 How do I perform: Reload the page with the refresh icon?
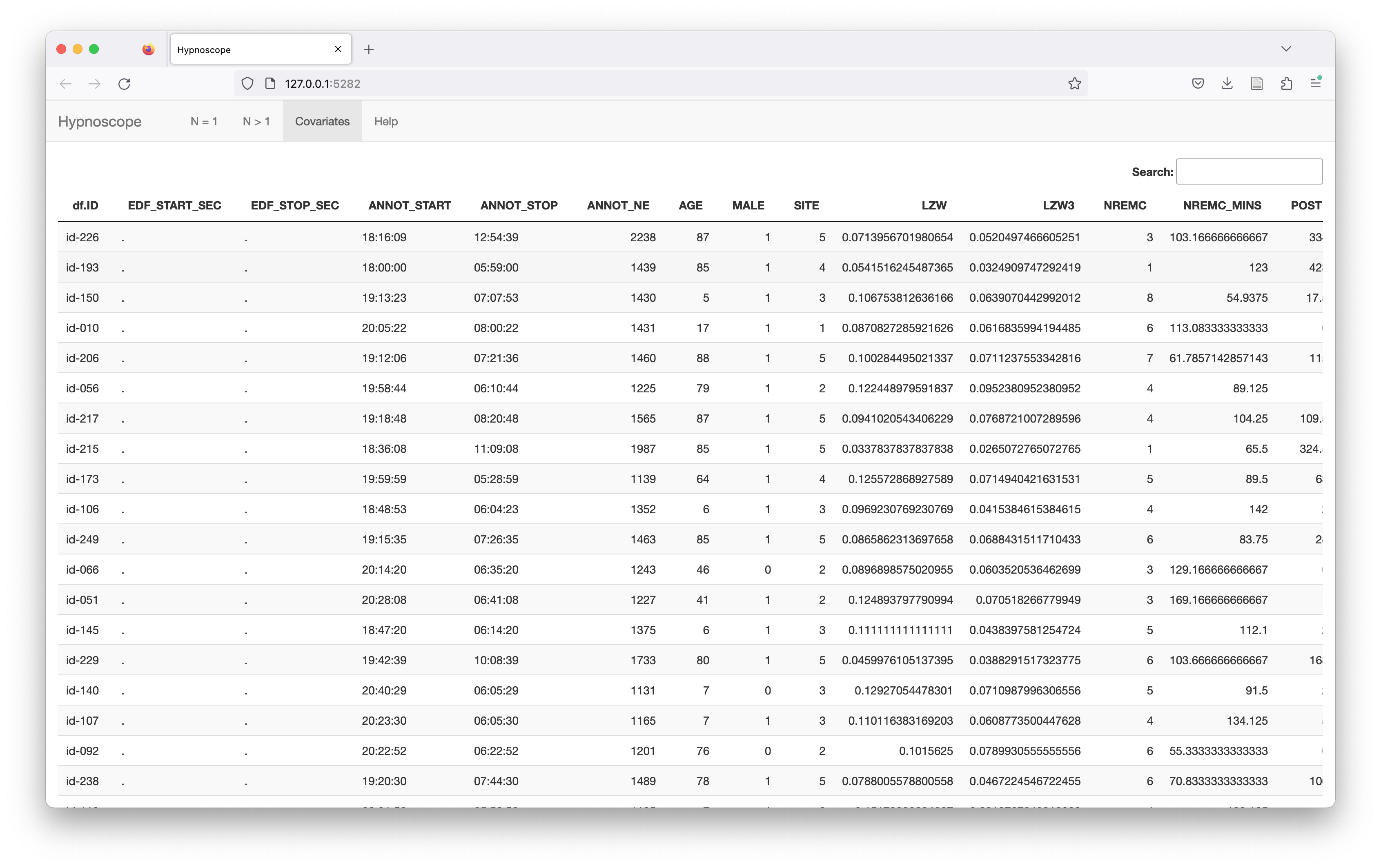coord(124,84)
